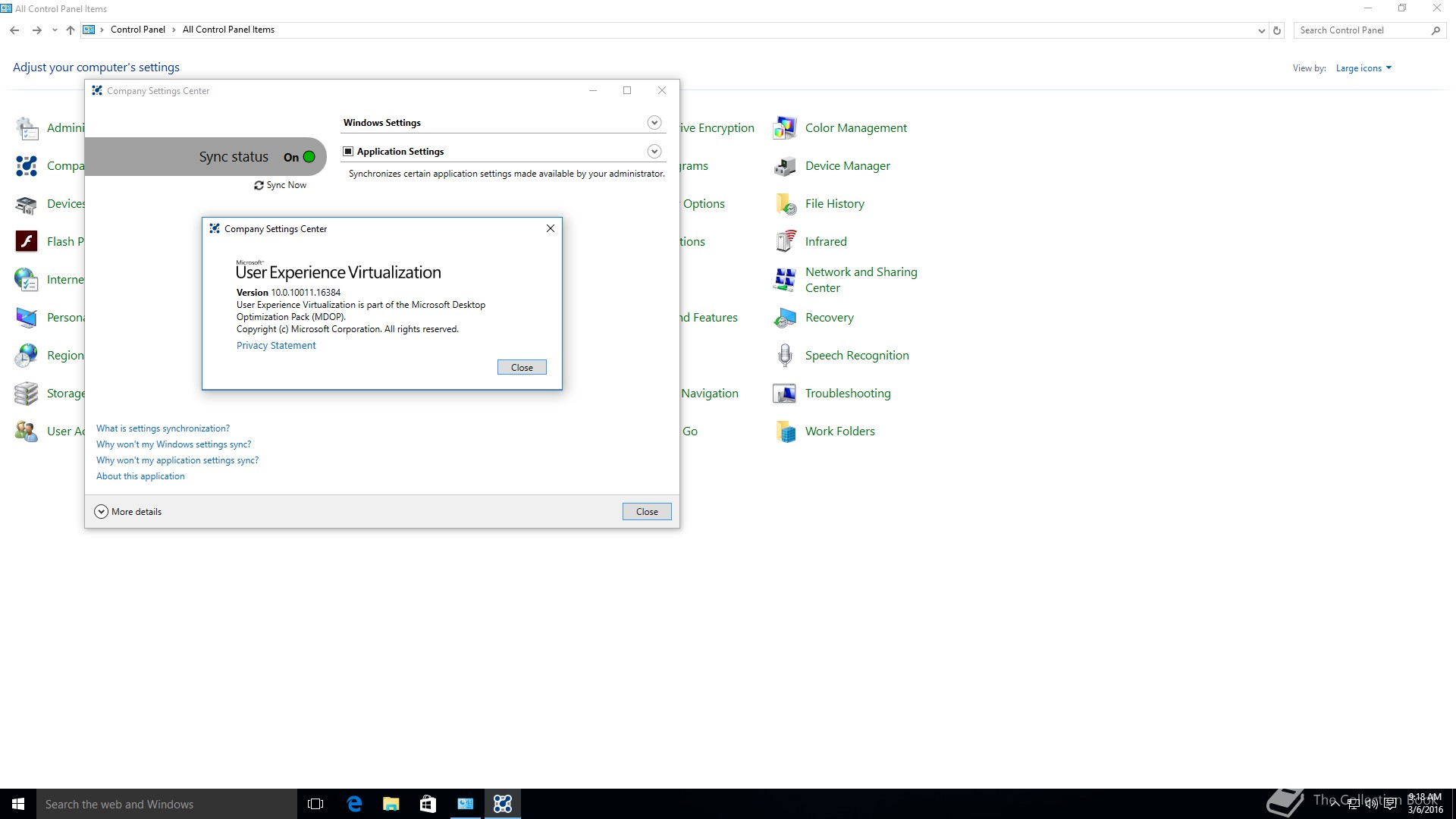The height and width of the screenshot is (819, 1456).
Task: Close the User Experience Virtualization about dialog
Action: point(522,368)
